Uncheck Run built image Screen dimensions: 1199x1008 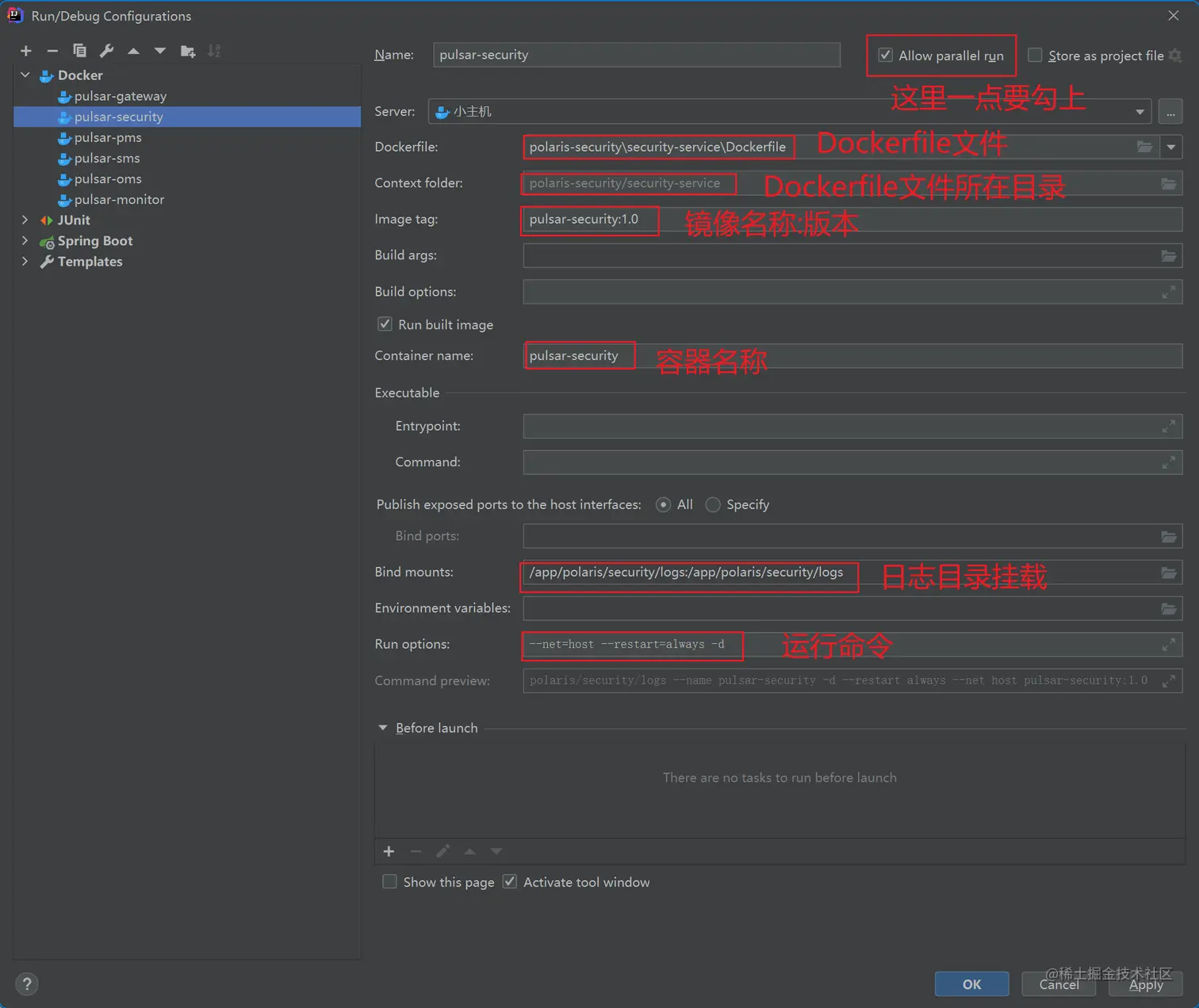385,324
